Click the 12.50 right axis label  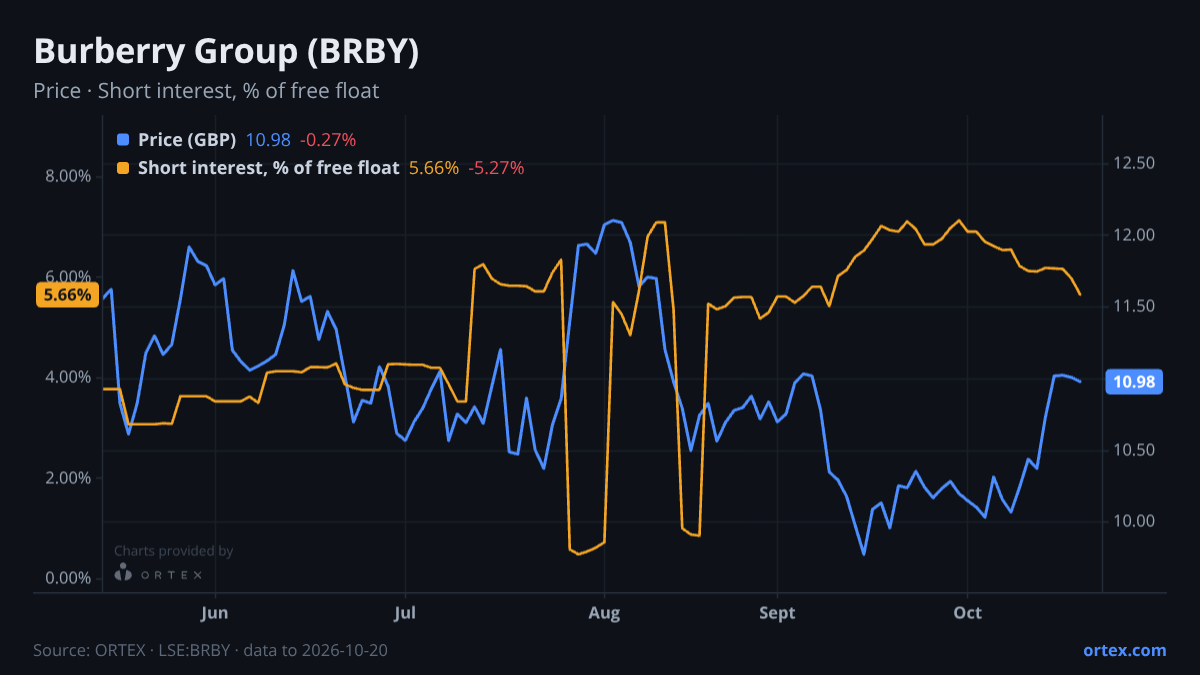pyautogui.click(x=1134, y=163)
